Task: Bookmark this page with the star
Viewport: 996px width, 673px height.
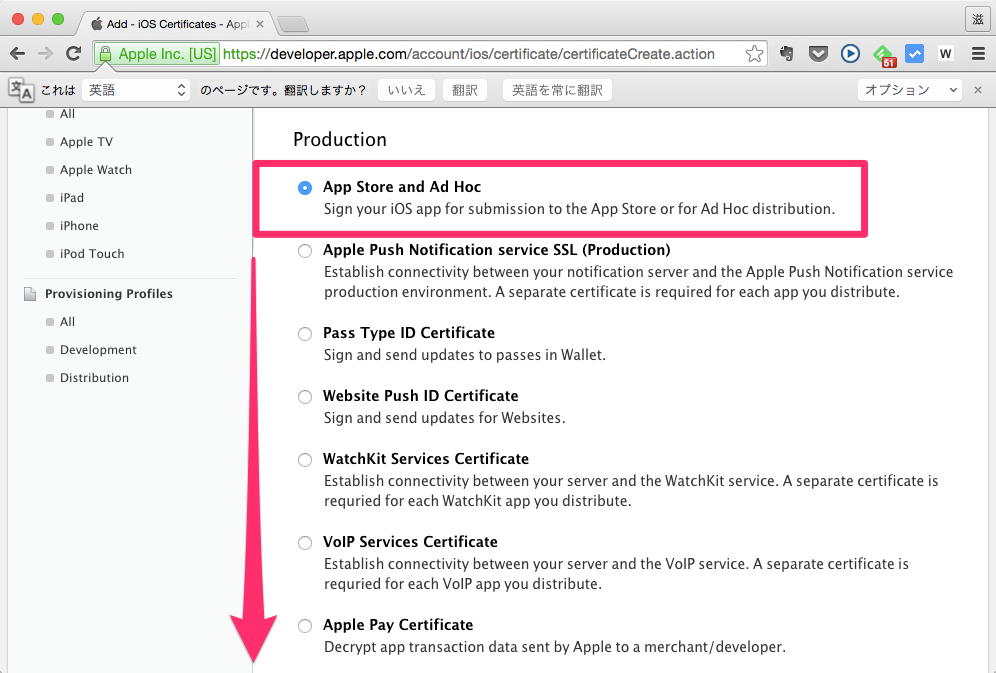Action: coord(754,54)
